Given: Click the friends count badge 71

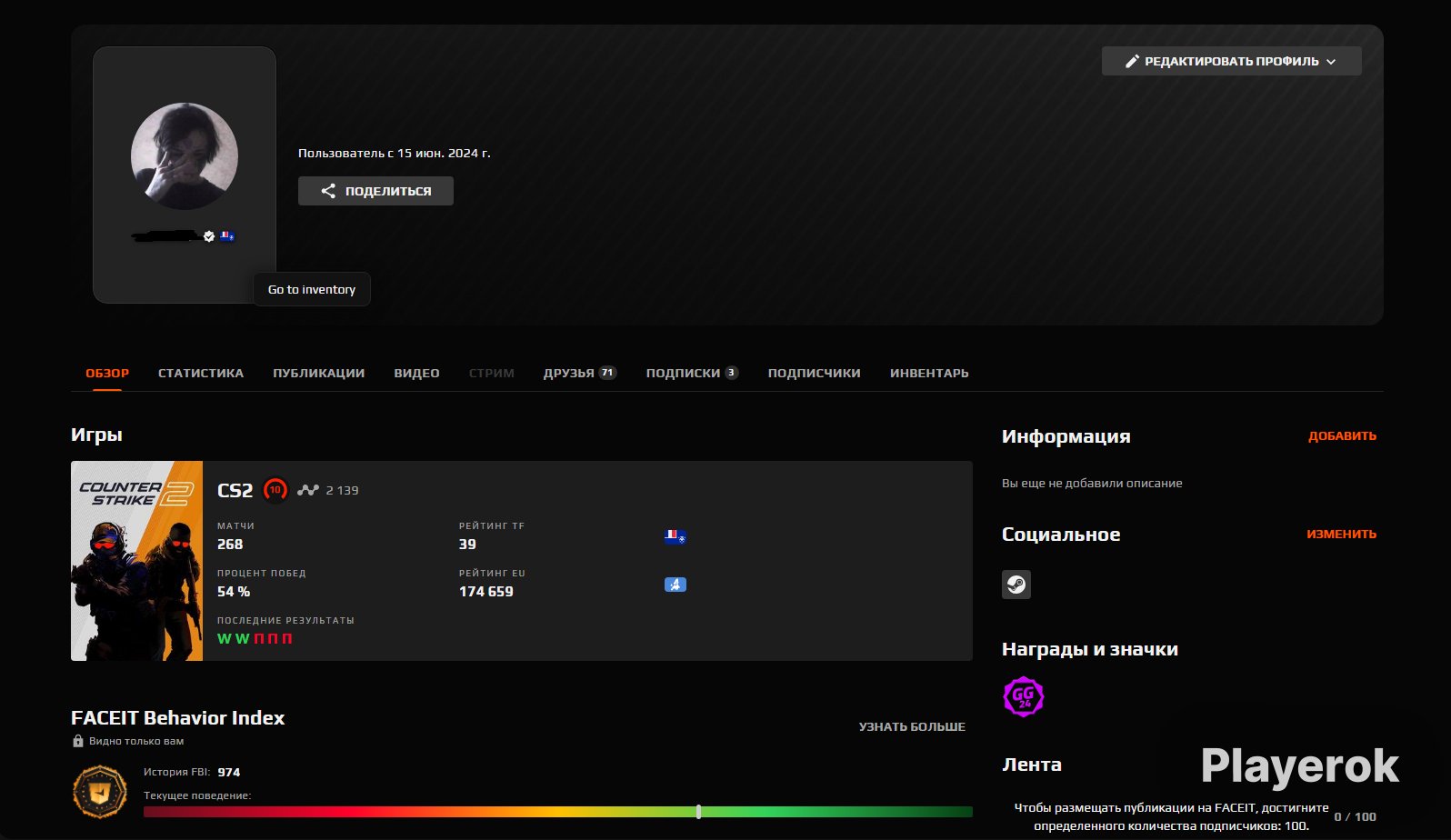Looking at the screenshot, I should 607,373.
